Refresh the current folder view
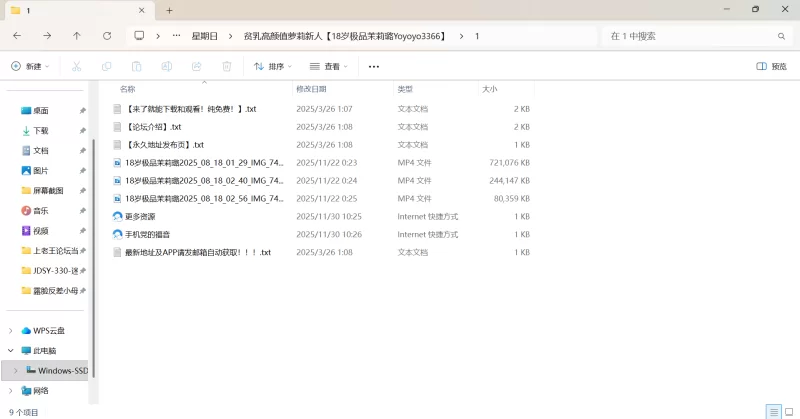 (107, 36)
